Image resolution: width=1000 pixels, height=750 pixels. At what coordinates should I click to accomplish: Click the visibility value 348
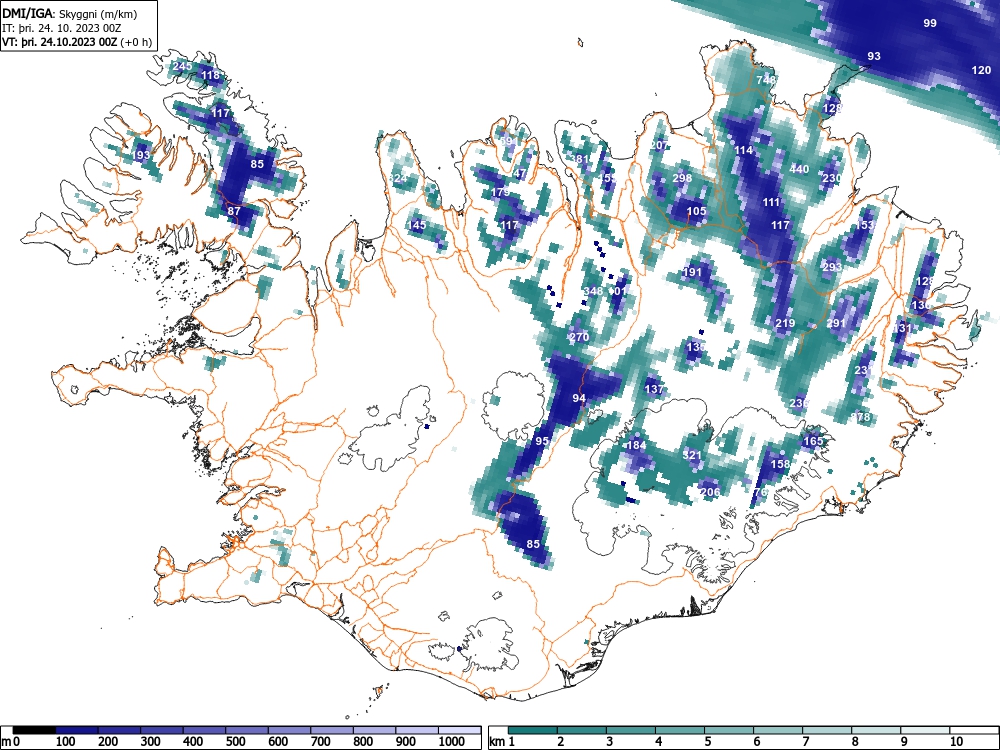point(593,291)
